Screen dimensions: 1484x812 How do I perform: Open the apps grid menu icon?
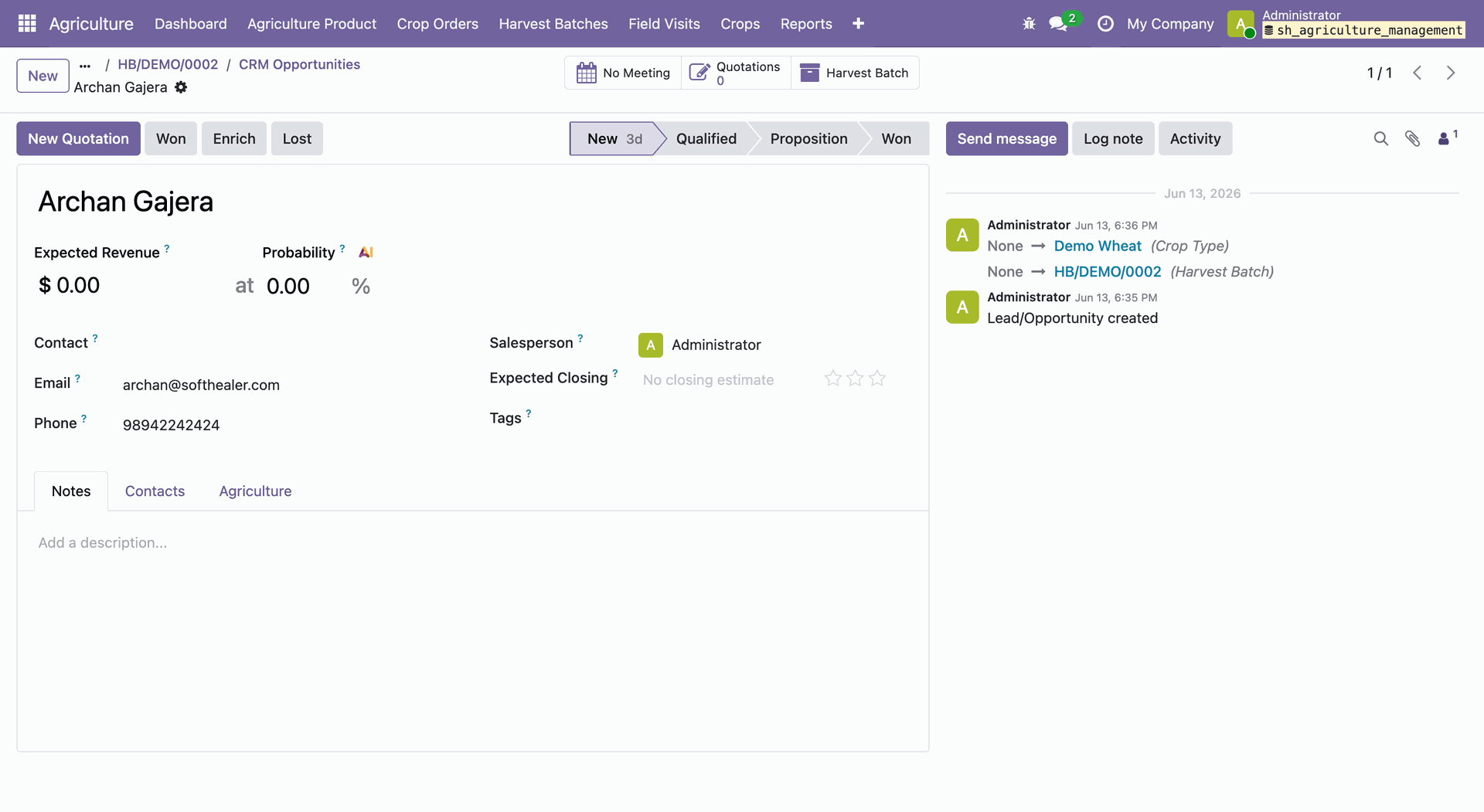coord(27,23)
